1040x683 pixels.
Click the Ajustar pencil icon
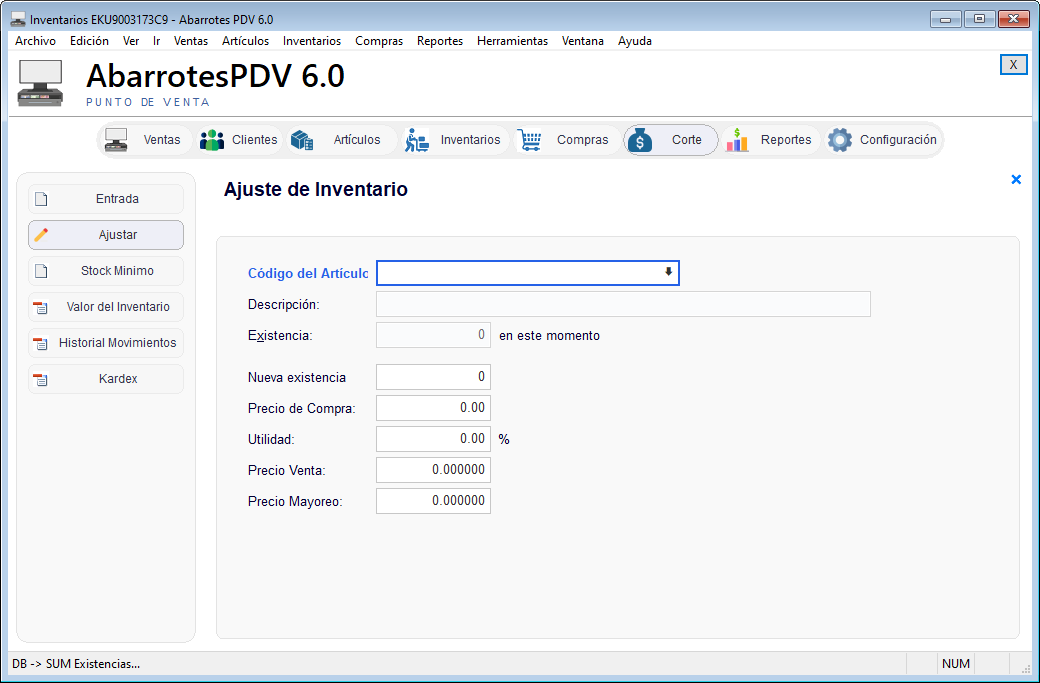tap(41, 235)
